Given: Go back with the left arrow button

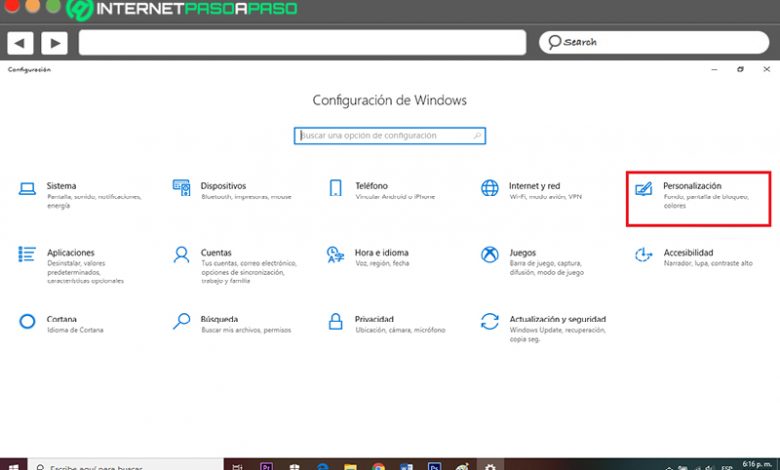Looking at the screenshot, I should click(20, 43).
